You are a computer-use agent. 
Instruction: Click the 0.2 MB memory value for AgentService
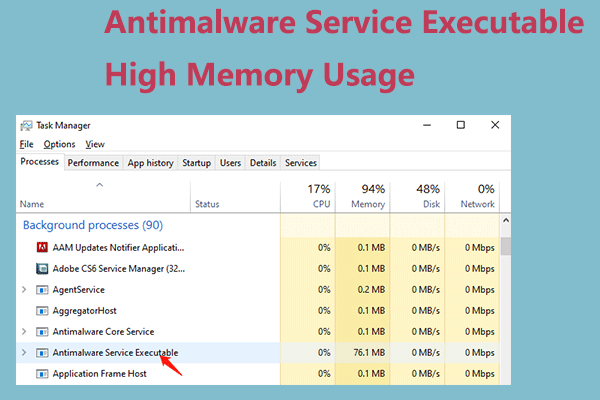pyautogui.click(x=371, y=290)
